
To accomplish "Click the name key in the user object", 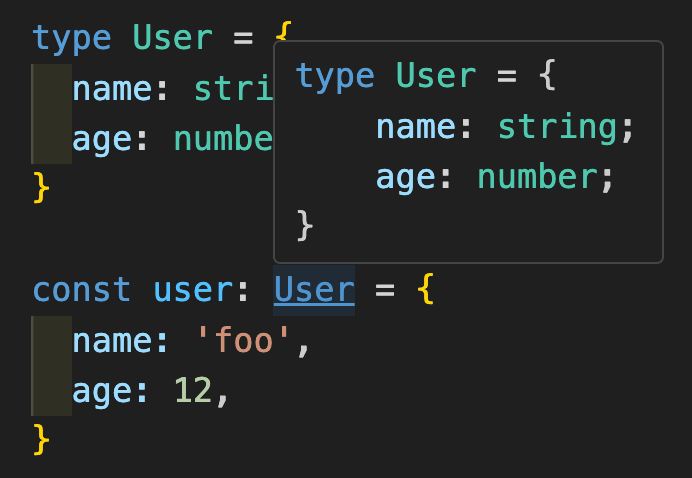I will [x=112, y=343].
